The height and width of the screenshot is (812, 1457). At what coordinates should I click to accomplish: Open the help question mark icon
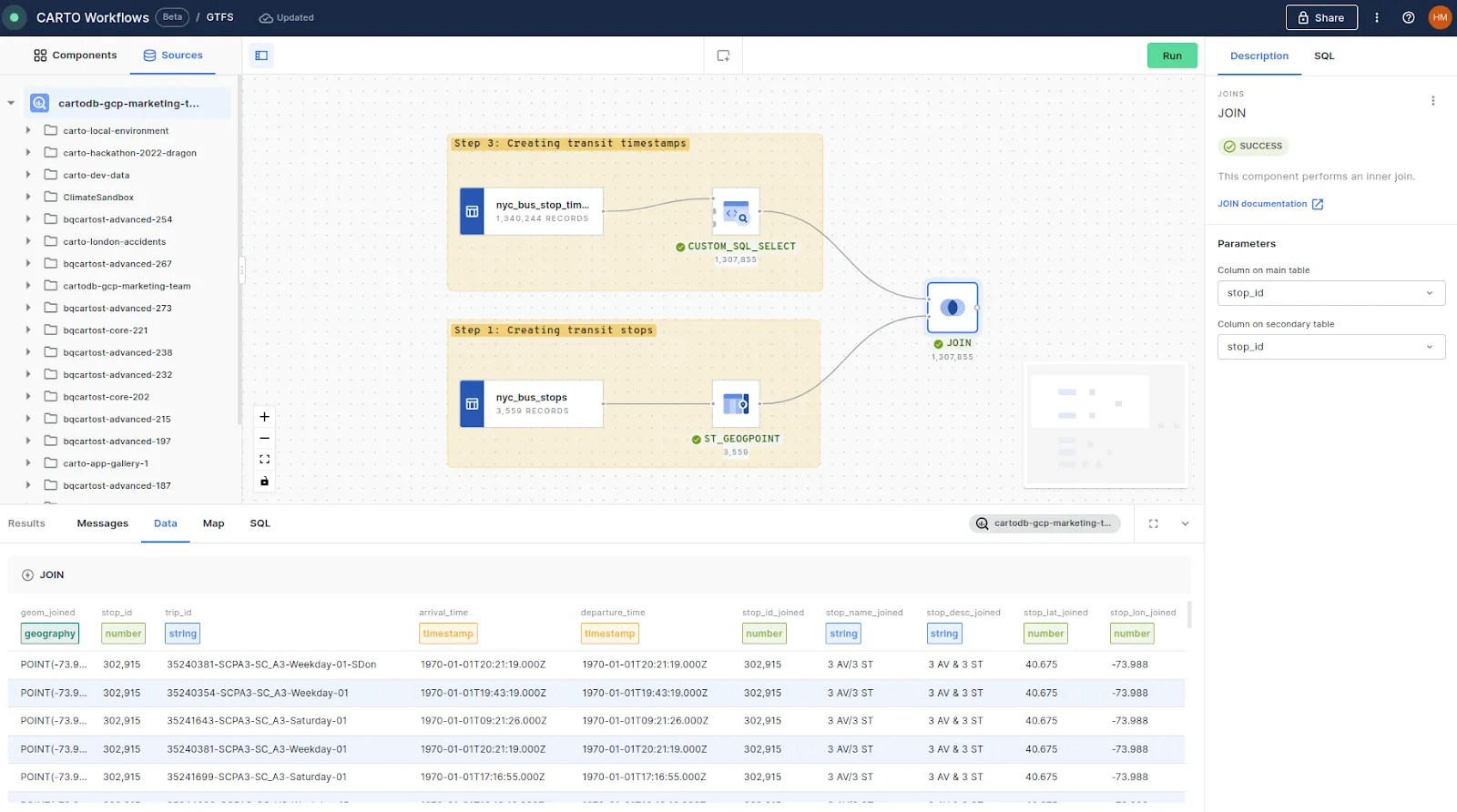point(1408,17)
